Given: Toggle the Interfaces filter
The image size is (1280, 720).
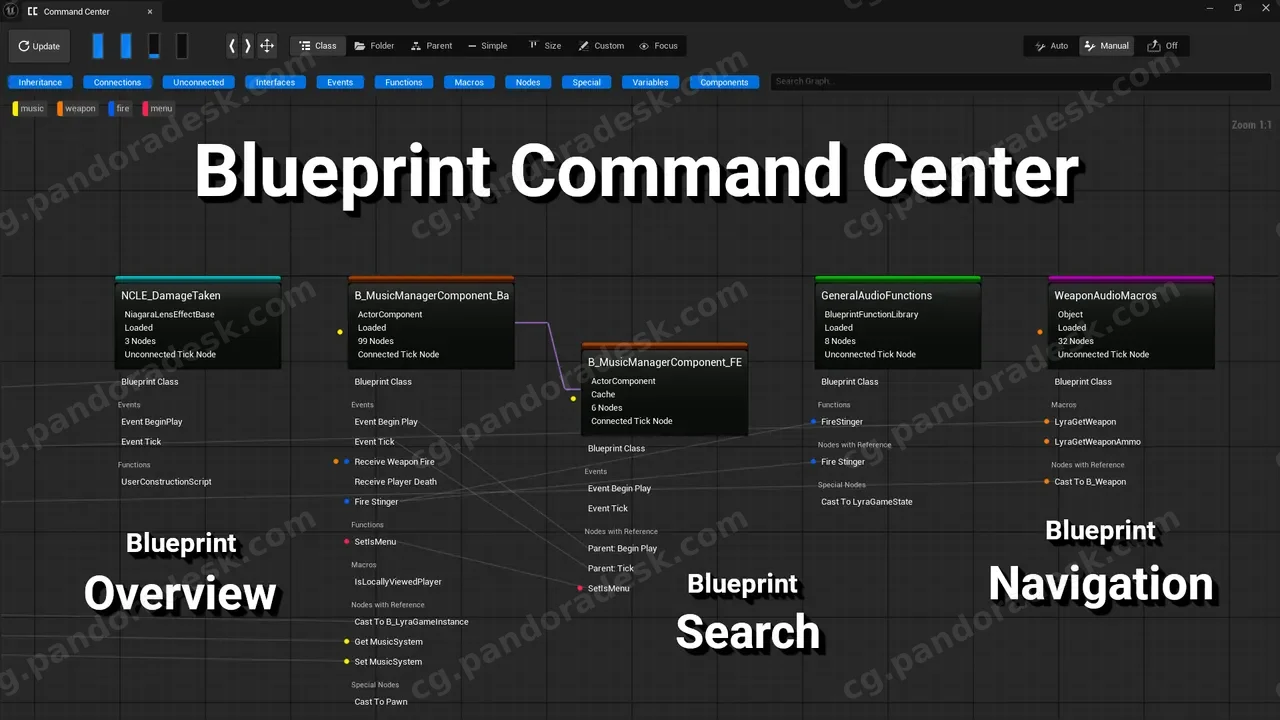Looking at the screenshot, I should (x=275, y=82).
